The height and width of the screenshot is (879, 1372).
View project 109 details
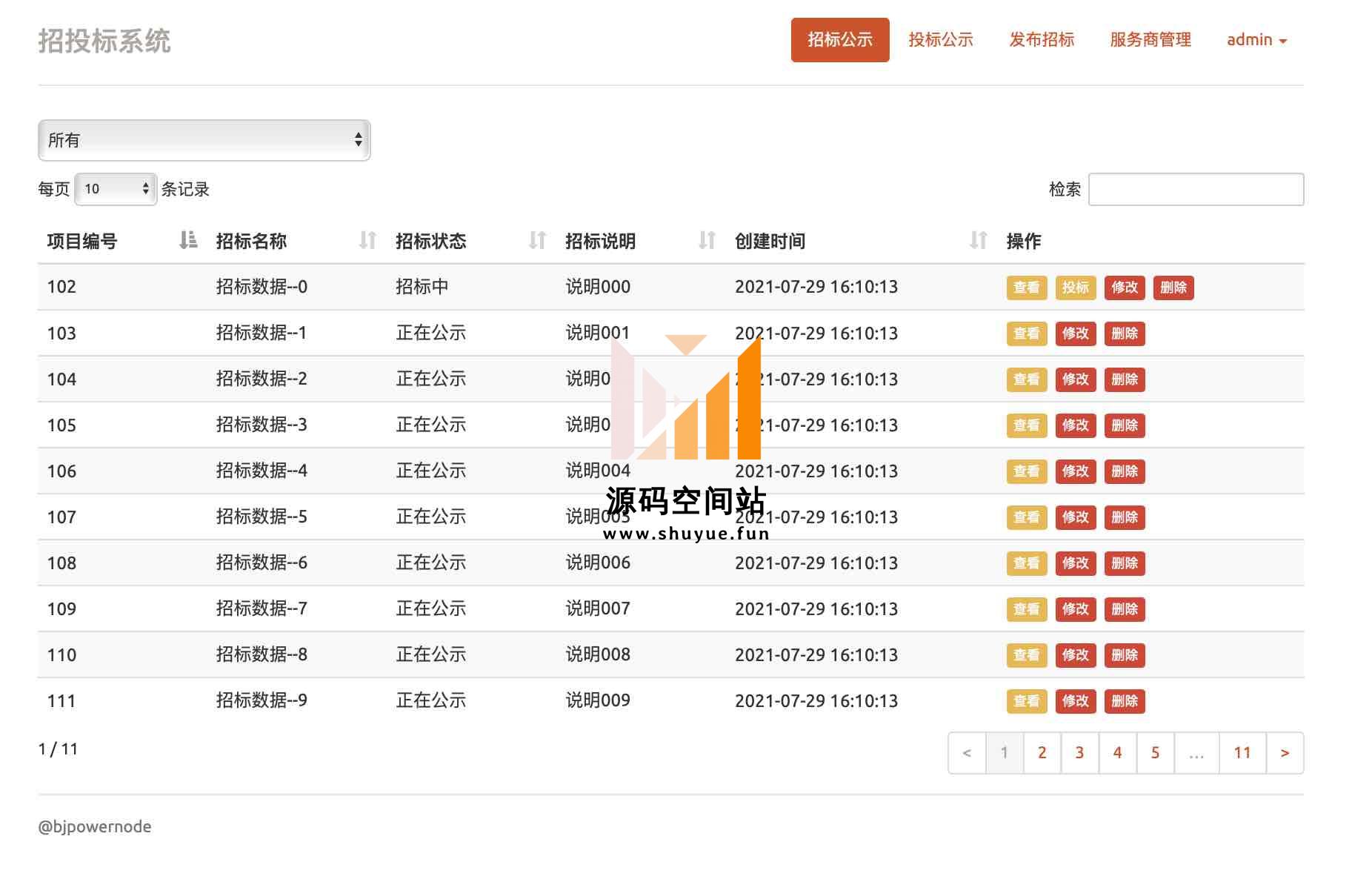point(1027,609)
